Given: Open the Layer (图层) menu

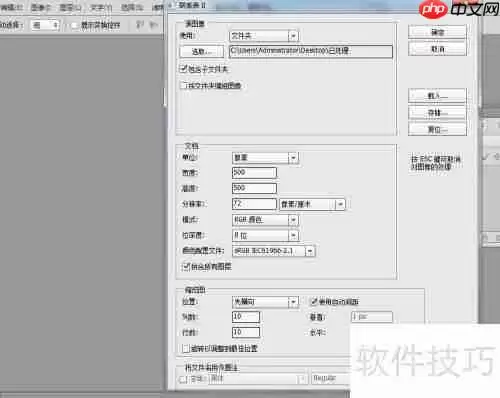Looking at the screenshot, I should coord(70,7).
